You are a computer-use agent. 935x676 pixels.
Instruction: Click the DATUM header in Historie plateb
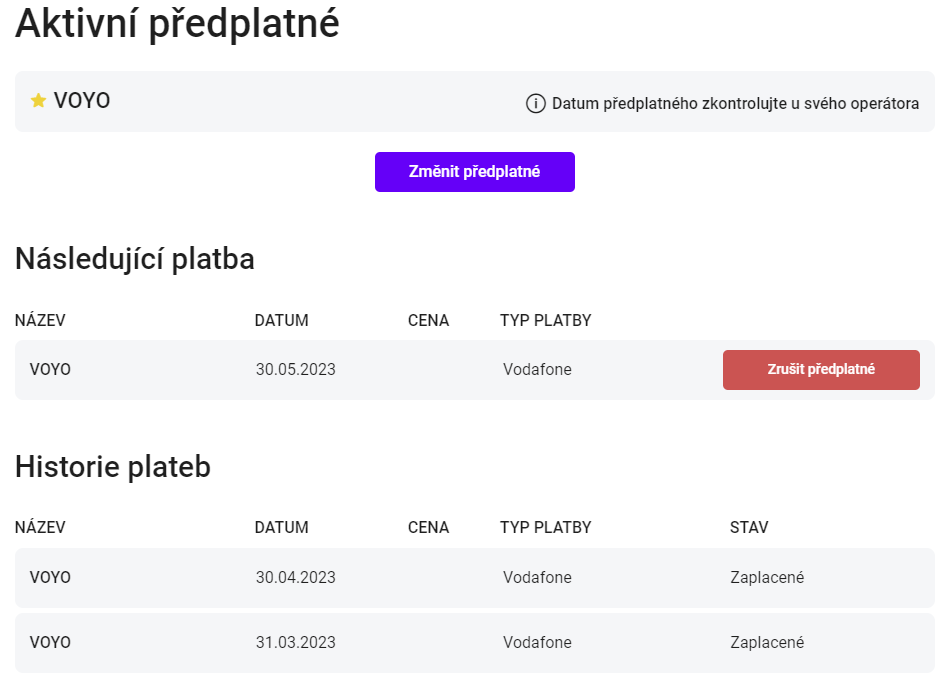click(x=281, y=528)
